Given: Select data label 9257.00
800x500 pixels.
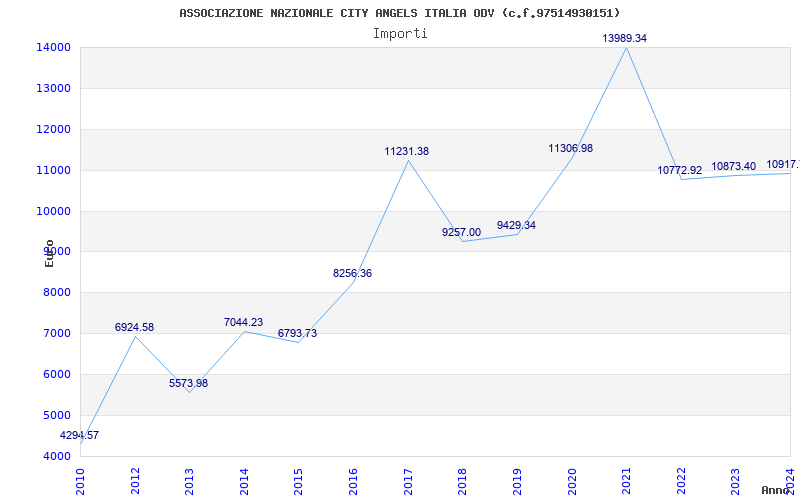Looking at the screenshot, I should (461, 232).
